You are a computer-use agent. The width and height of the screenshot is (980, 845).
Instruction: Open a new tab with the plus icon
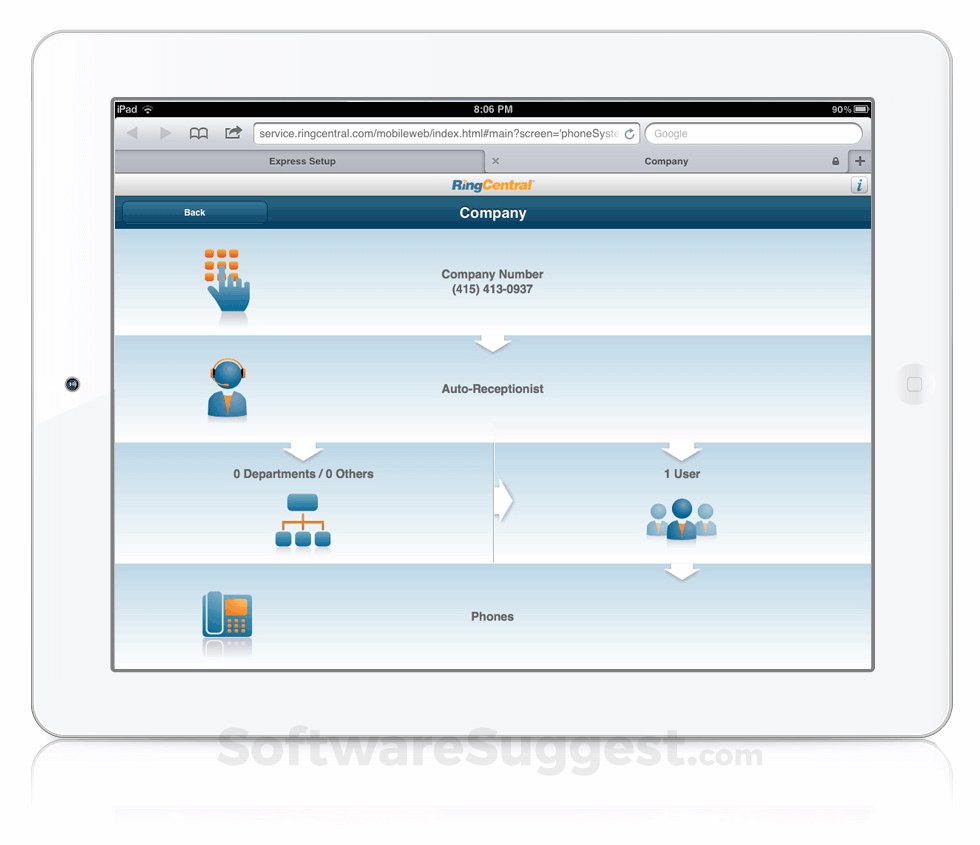tap(860, 161)
